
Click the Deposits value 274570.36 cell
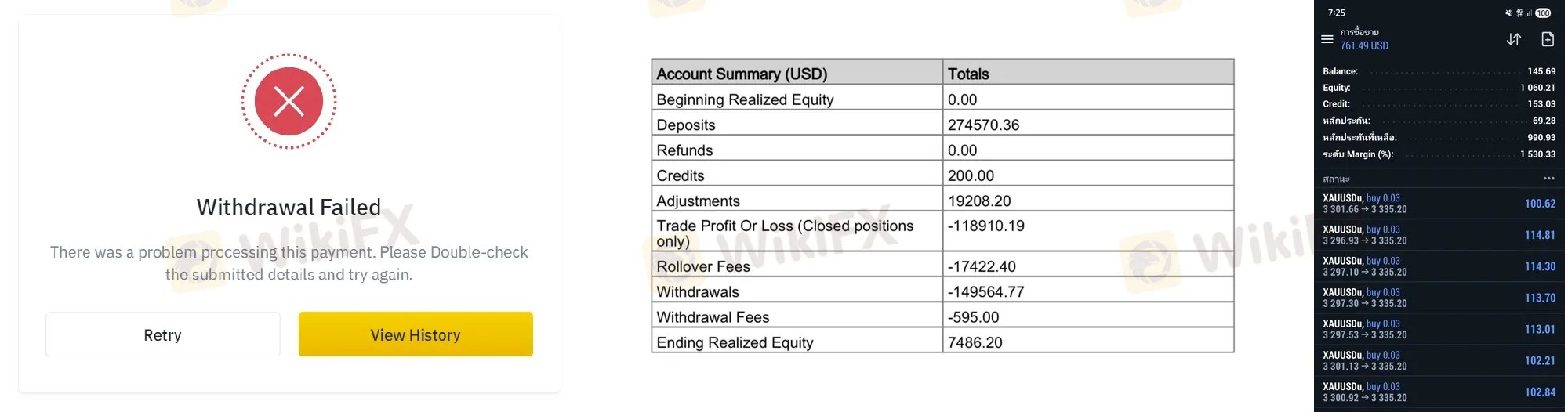coord(1088,125)
